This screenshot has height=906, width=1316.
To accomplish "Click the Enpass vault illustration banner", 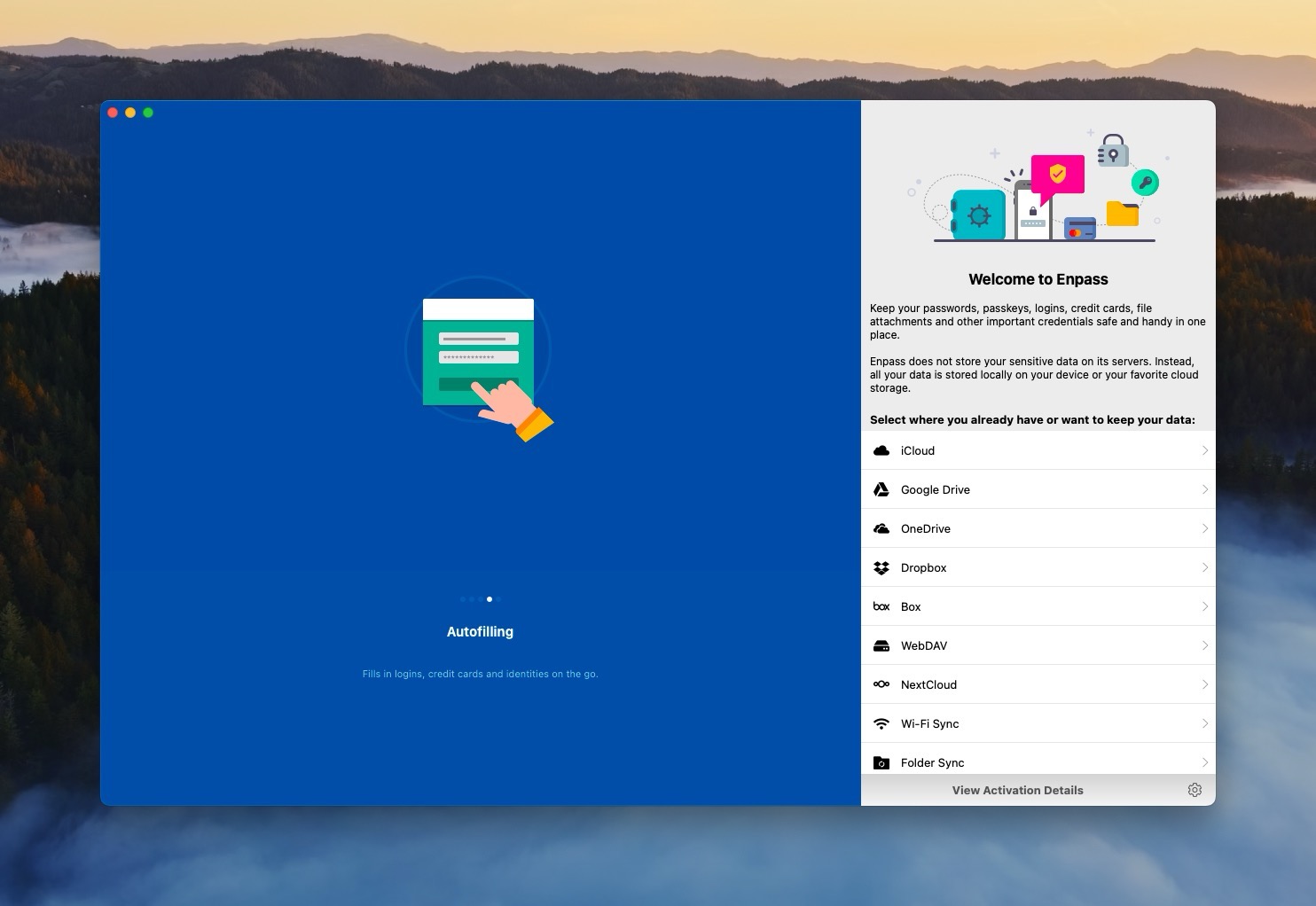I will coord(1038,186).
